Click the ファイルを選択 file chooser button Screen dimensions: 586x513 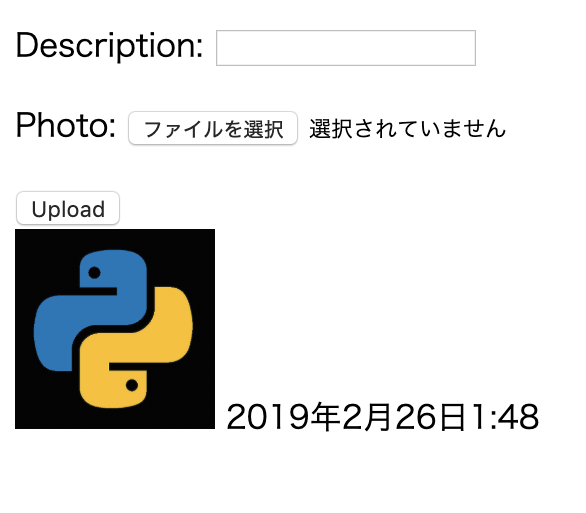(213, 128)
